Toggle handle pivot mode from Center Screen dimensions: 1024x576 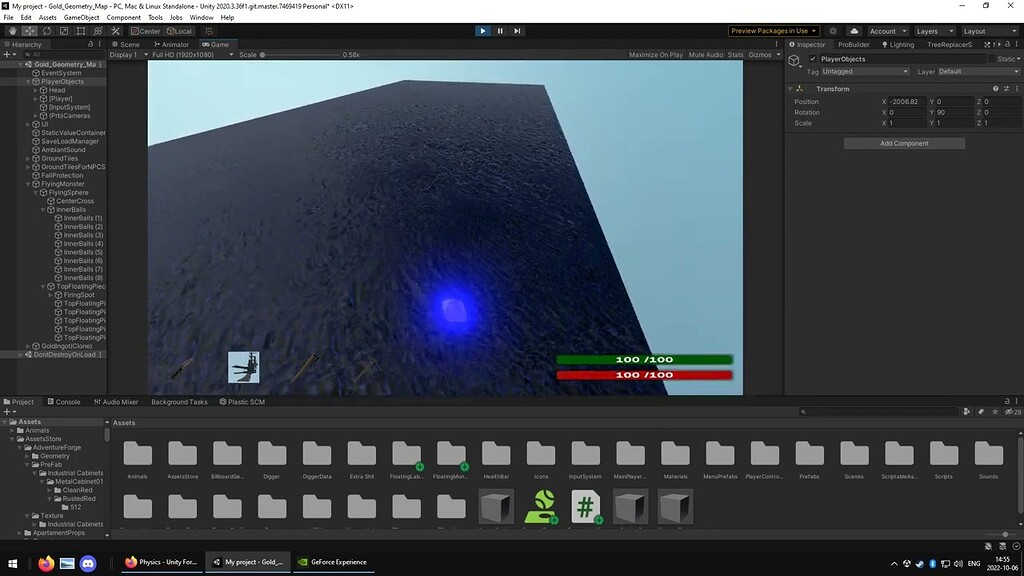click(x=145, y=31)
